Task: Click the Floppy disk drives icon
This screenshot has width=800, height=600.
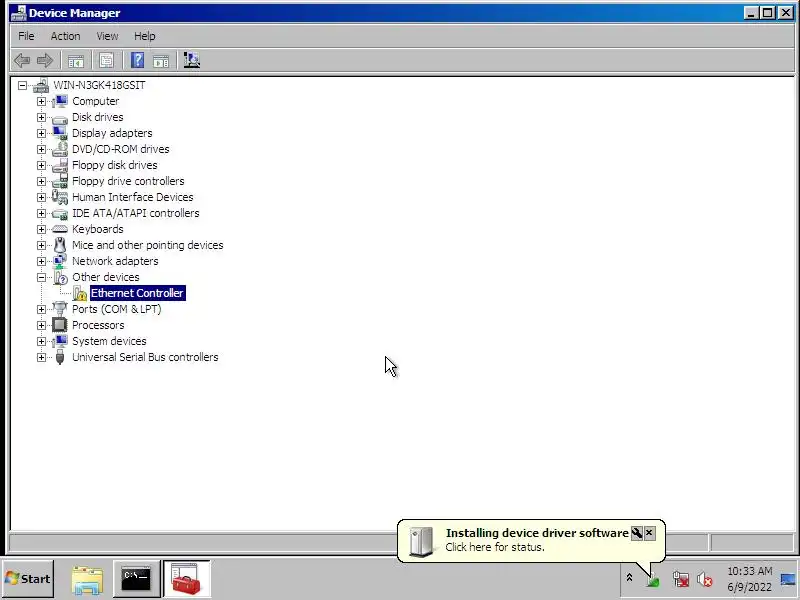Action: [x=60, y=165]
